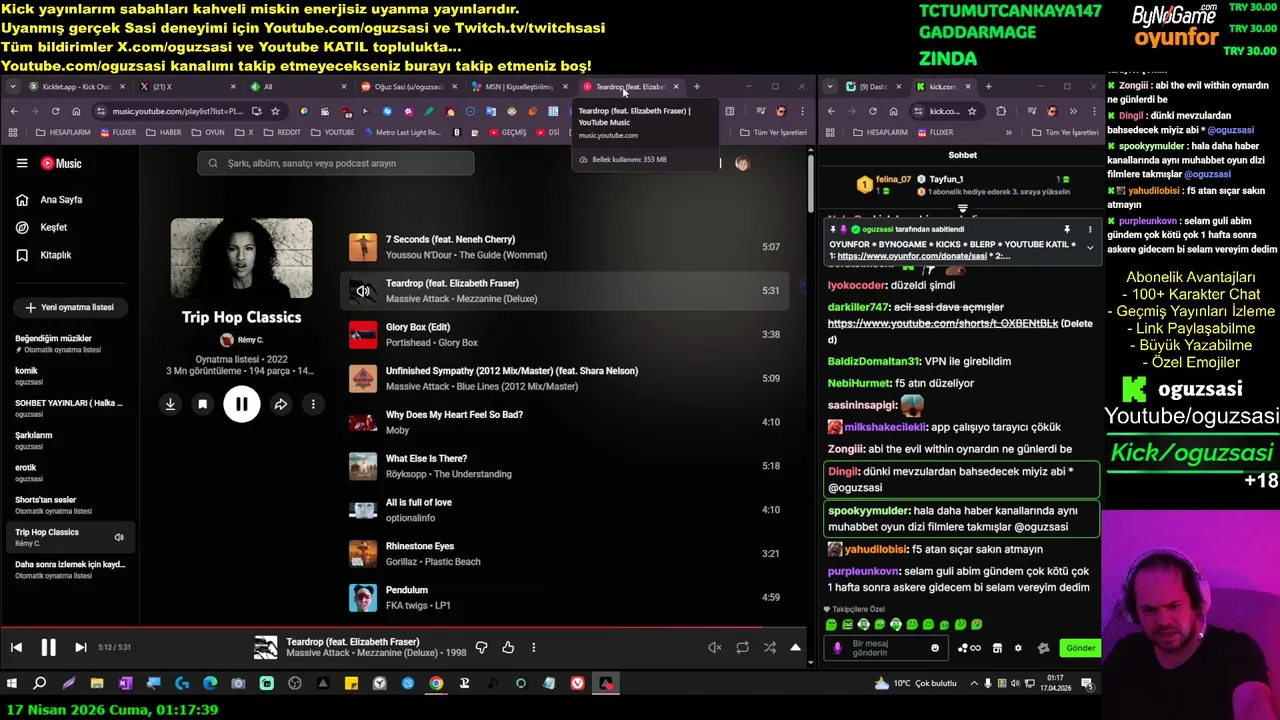1280x720 pixels.
Task: Unmute the player volume speaker icon
Action: 714,647
